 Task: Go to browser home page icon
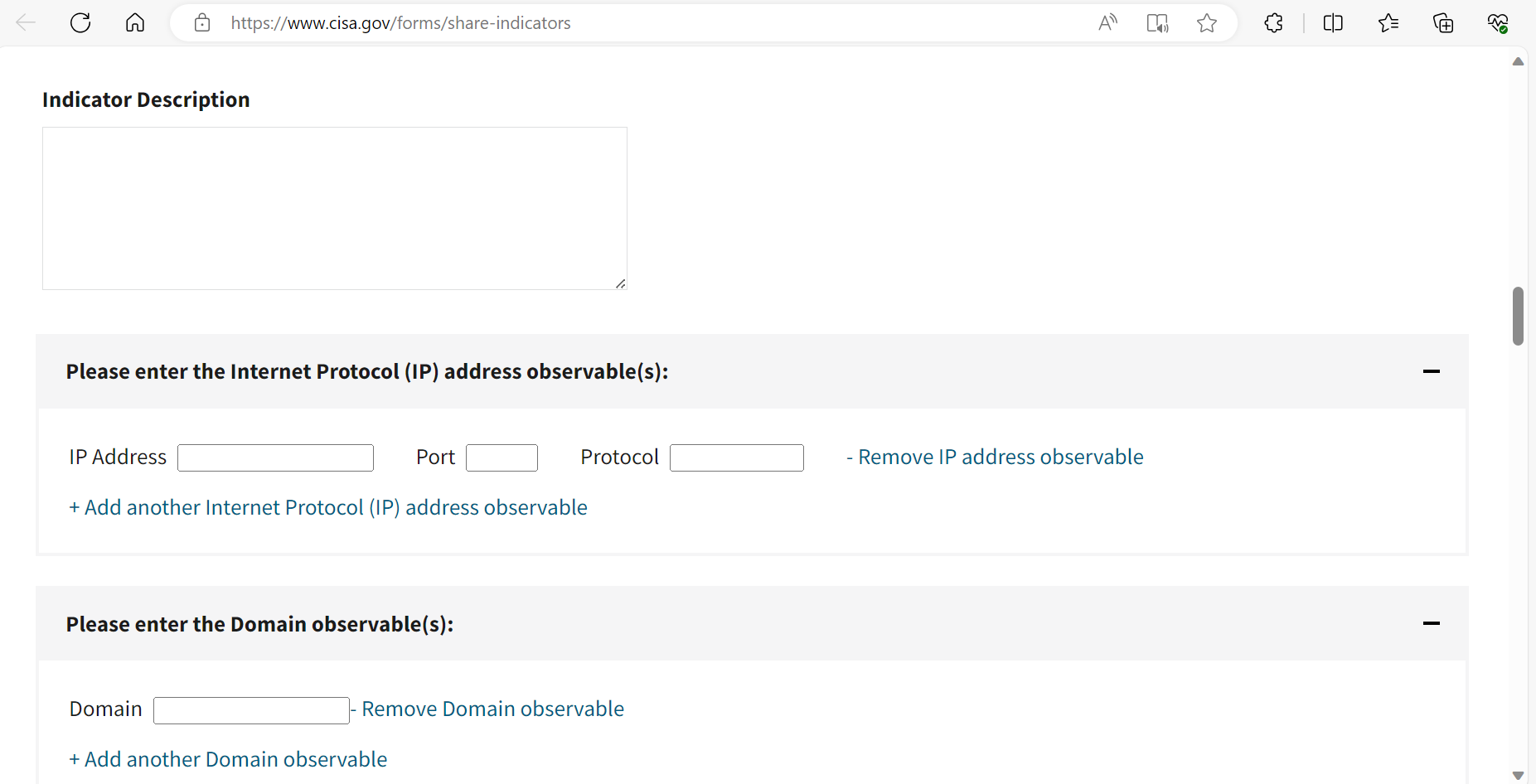coord(135,23)
